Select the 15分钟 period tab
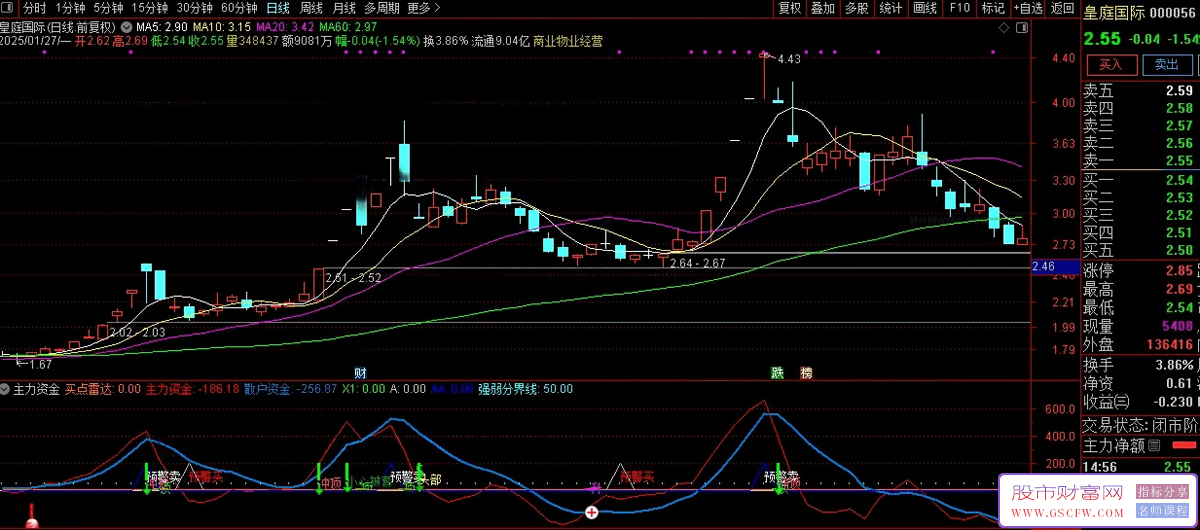The width and height of the screenshot is (1200, 530). pyautogui.click(x=149, y=8)
